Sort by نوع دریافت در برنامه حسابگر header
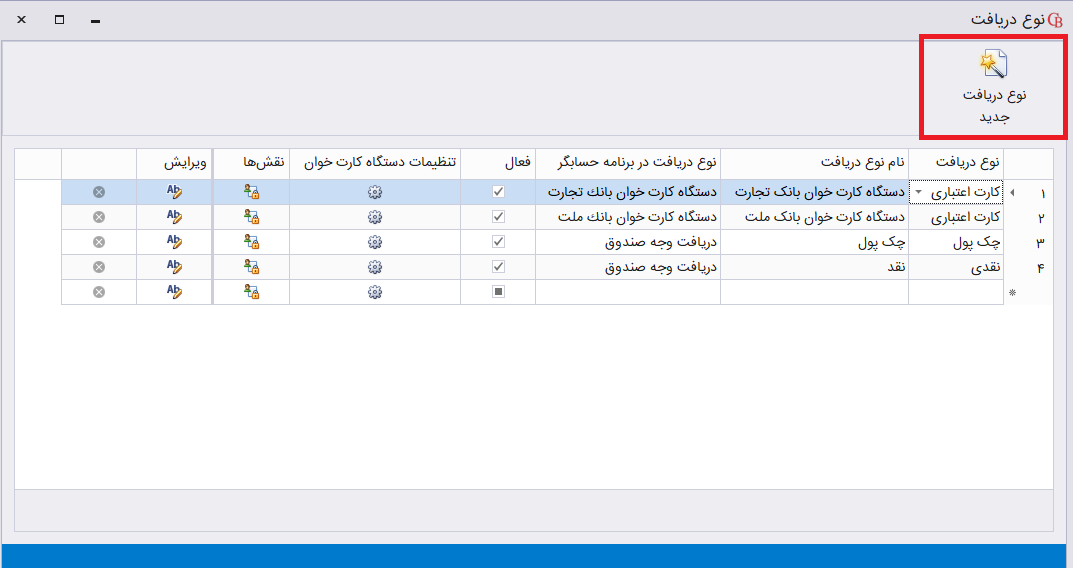The height and width of the screenshot is (568, 1073). [627, 162]
